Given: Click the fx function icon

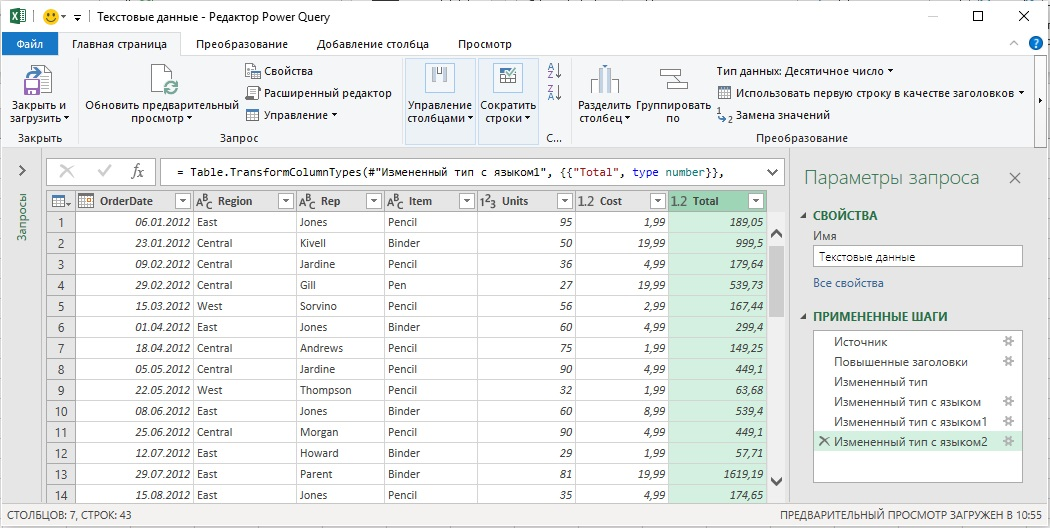Looking at the screenshot, I should 137,172.
